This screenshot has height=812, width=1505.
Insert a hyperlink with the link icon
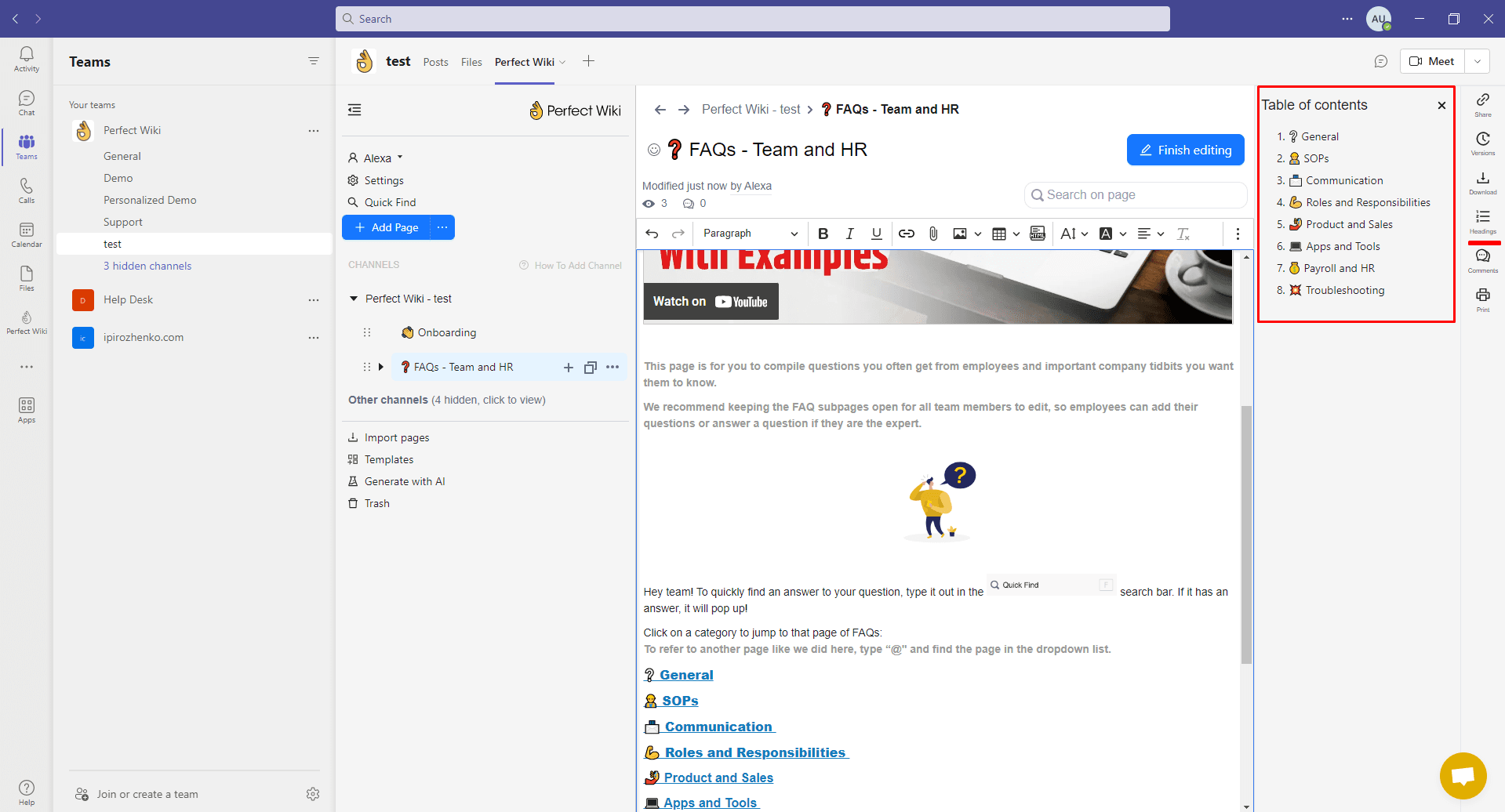[x=907, y=234]
